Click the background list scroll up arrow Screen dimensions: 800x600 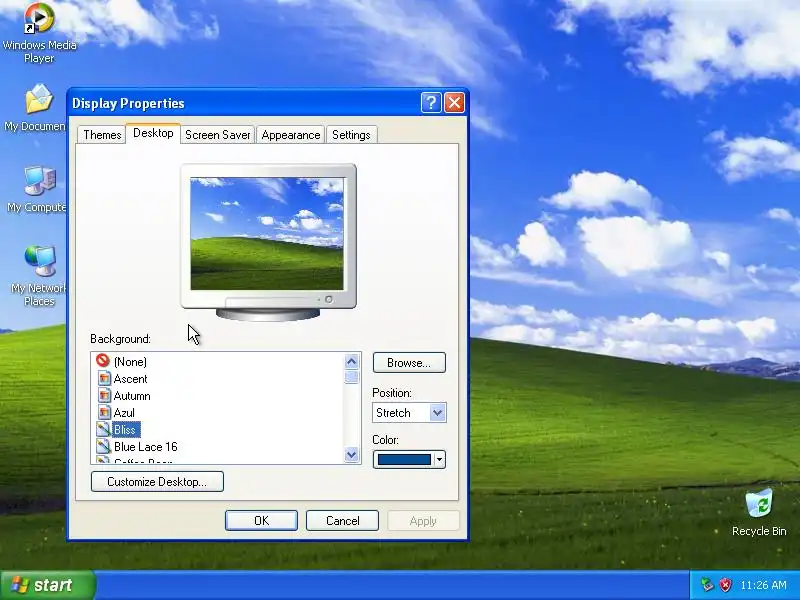coord(352,362)
